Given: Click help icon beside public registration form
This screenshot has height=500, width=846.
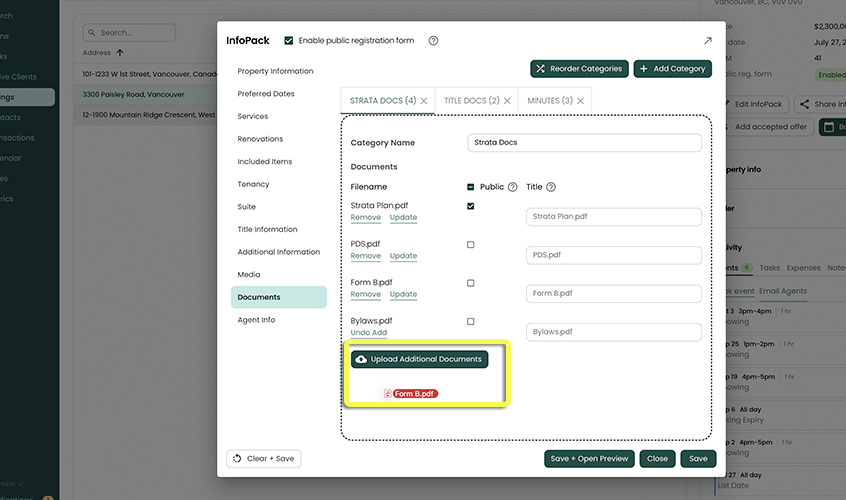Looking at the screenshot, I should pyautogui.click(x=433, y=41).
